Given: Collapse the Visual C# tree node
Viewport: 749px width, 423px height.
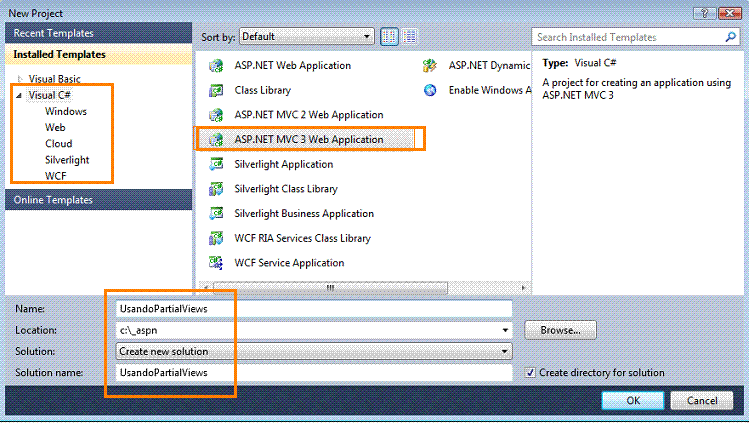Looking at the screenshot, I should pos(19,95).
